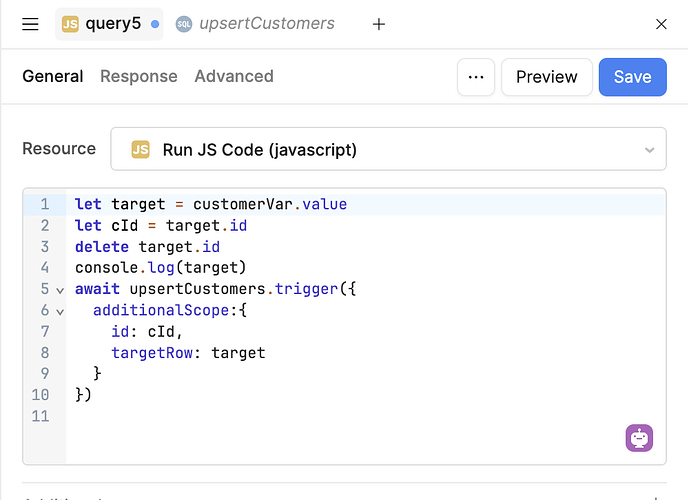Open the three-dot more options menu

pyautogui.click(x=476, y=77)
